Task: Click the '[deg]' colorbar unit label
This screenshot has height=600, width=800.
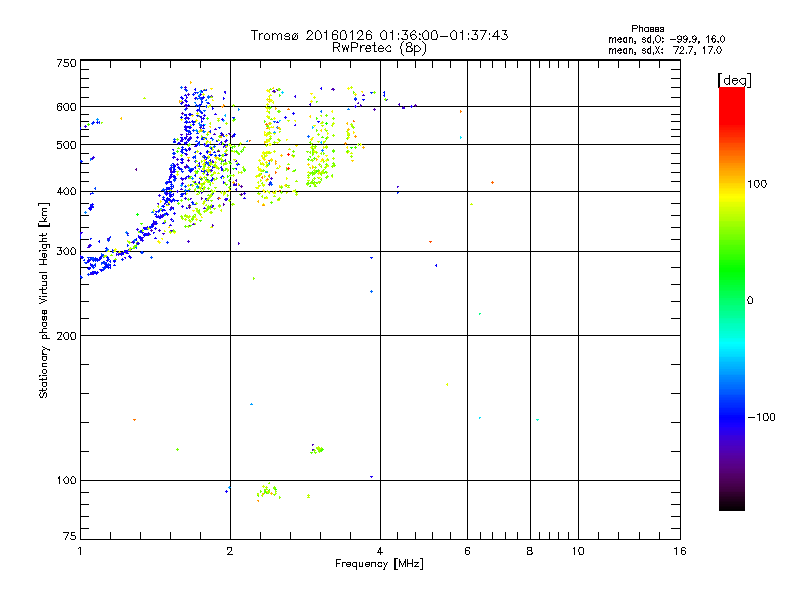Action: [734, 80]
